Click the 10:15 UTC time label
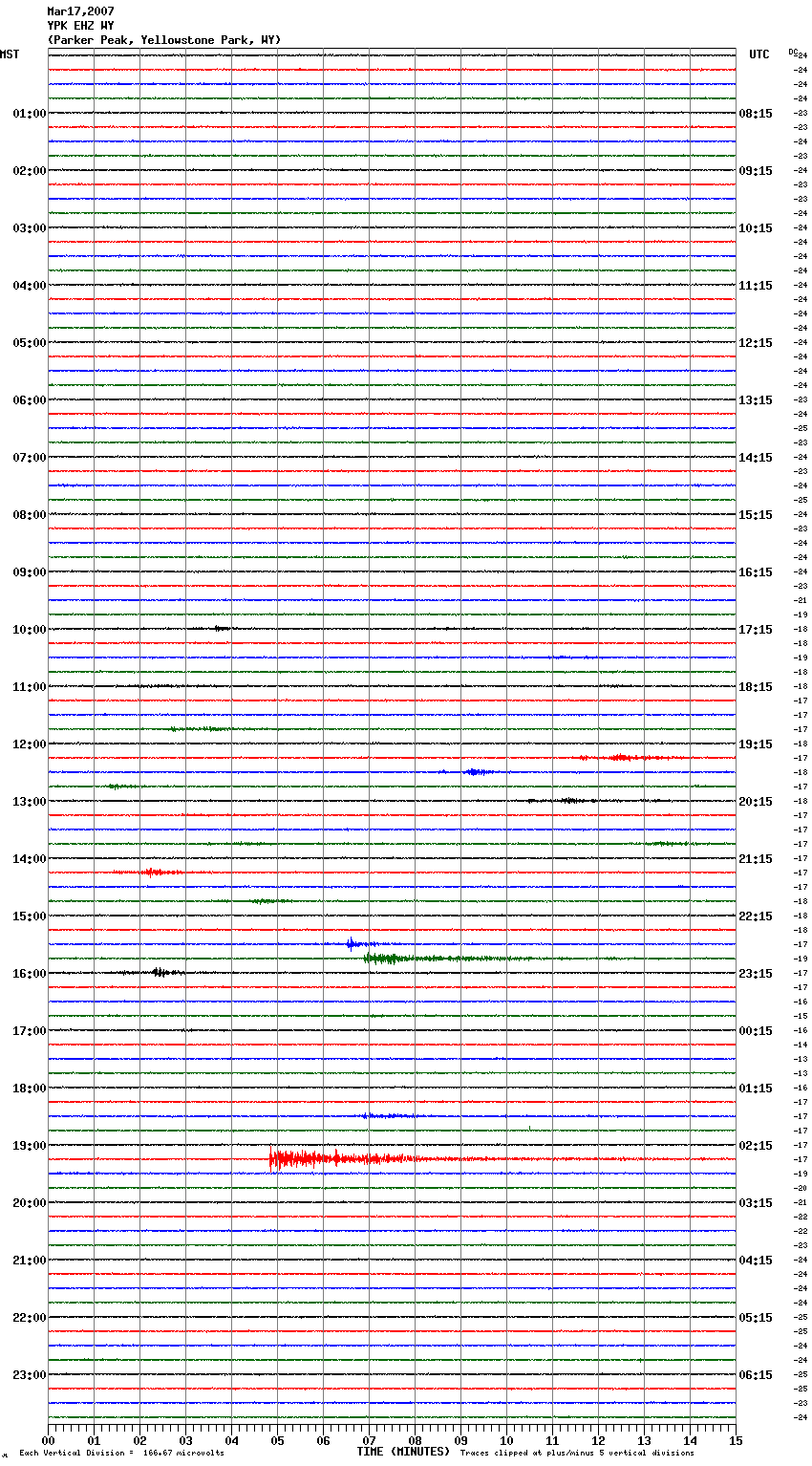The width and height of the screenshot is (812, 1466). click(x=756, y=228)
